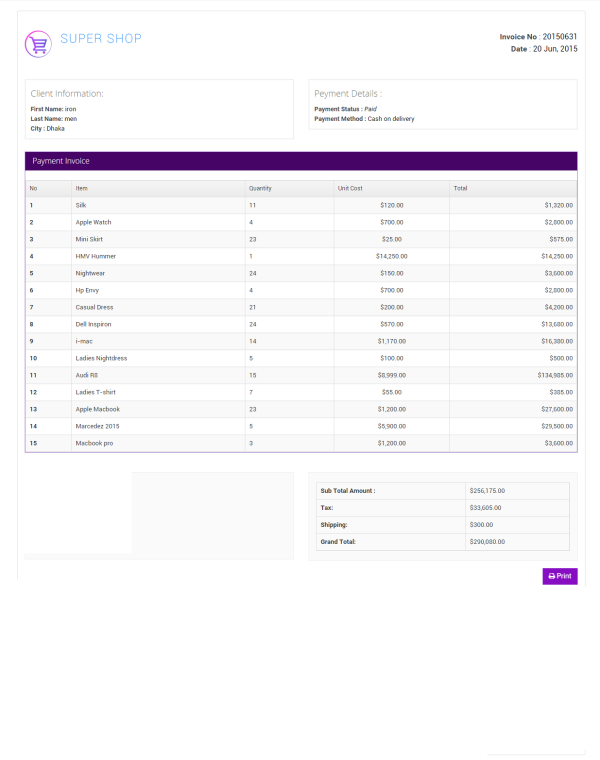The image size is (600, 760).
Task: Click the Cash on delivery payment method
Action: click(391, 119)
